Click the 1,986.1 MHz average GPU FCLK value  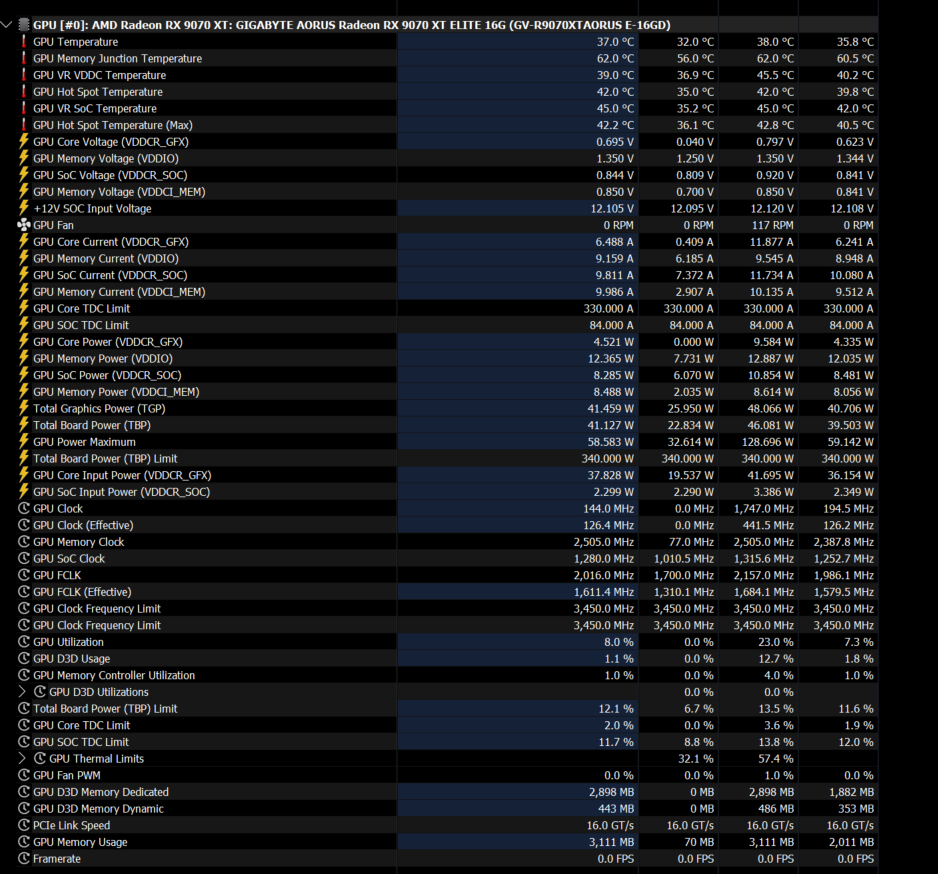[843, 575]
